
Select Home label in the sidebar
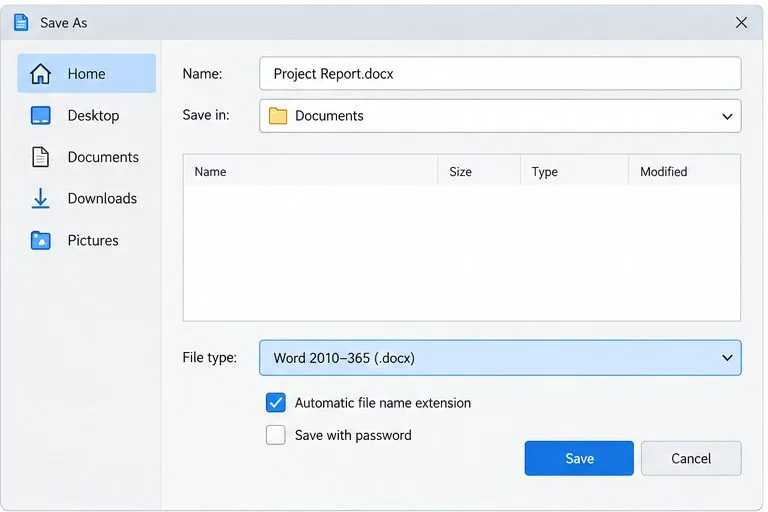[x=86, y=74]
